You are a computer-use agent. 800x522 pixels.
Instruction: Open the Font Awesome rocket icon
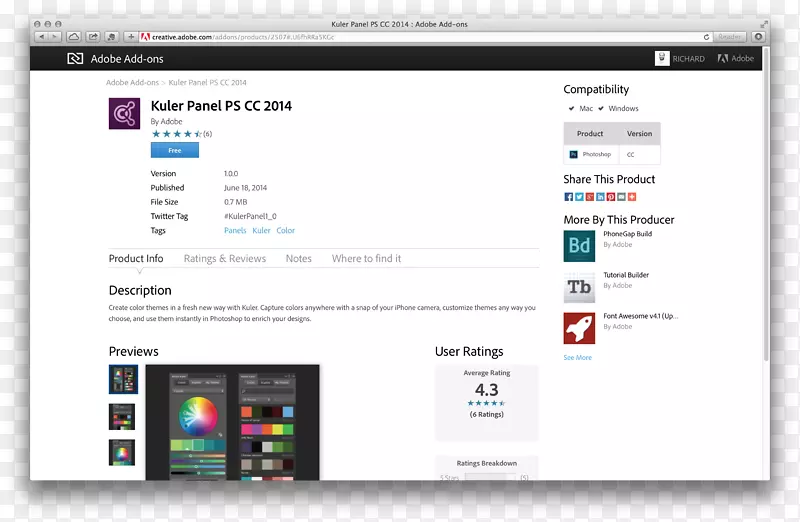pyautogui.click(x=579, y=328)
